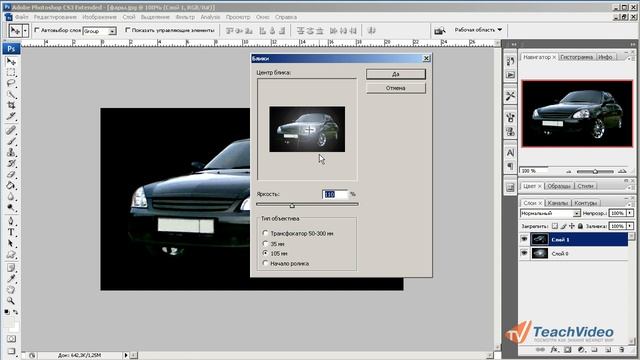Select the History Brush tool
This screenshot has width=640, height=360.
[11, 163]
